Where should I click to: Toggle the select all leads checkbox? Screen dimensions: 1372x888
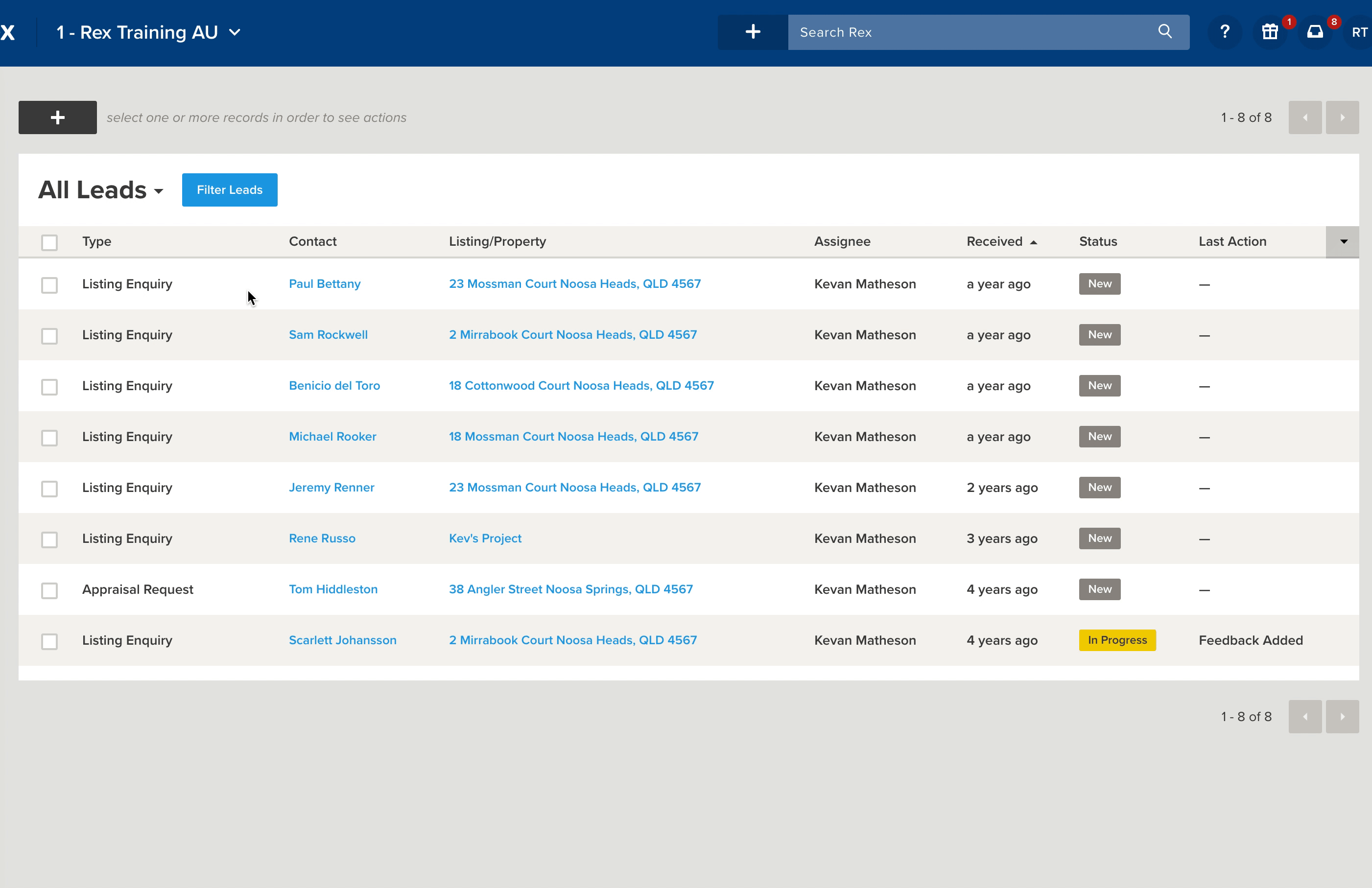[x=49, y=243]
